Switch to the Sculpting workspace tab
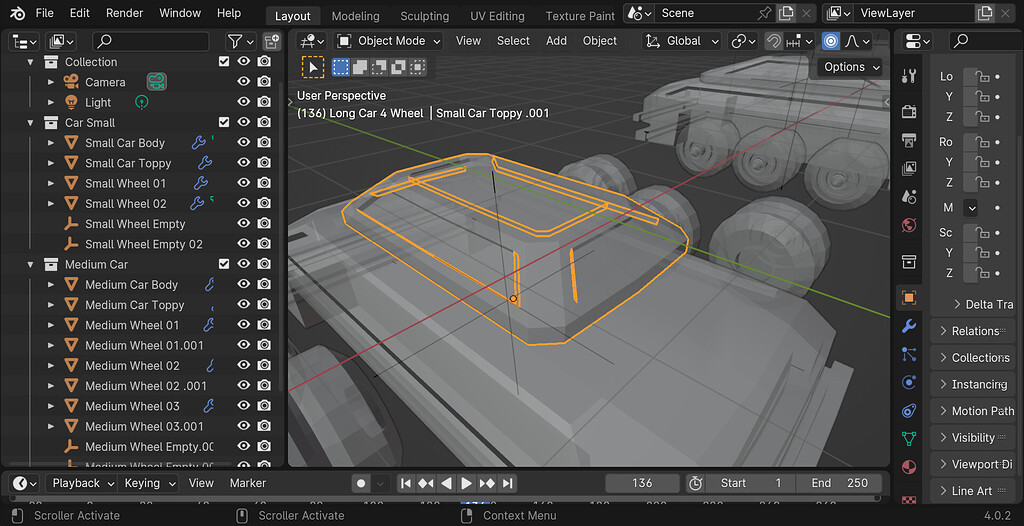The width and height of the screenshot is (1024, 526). [424, 16]
